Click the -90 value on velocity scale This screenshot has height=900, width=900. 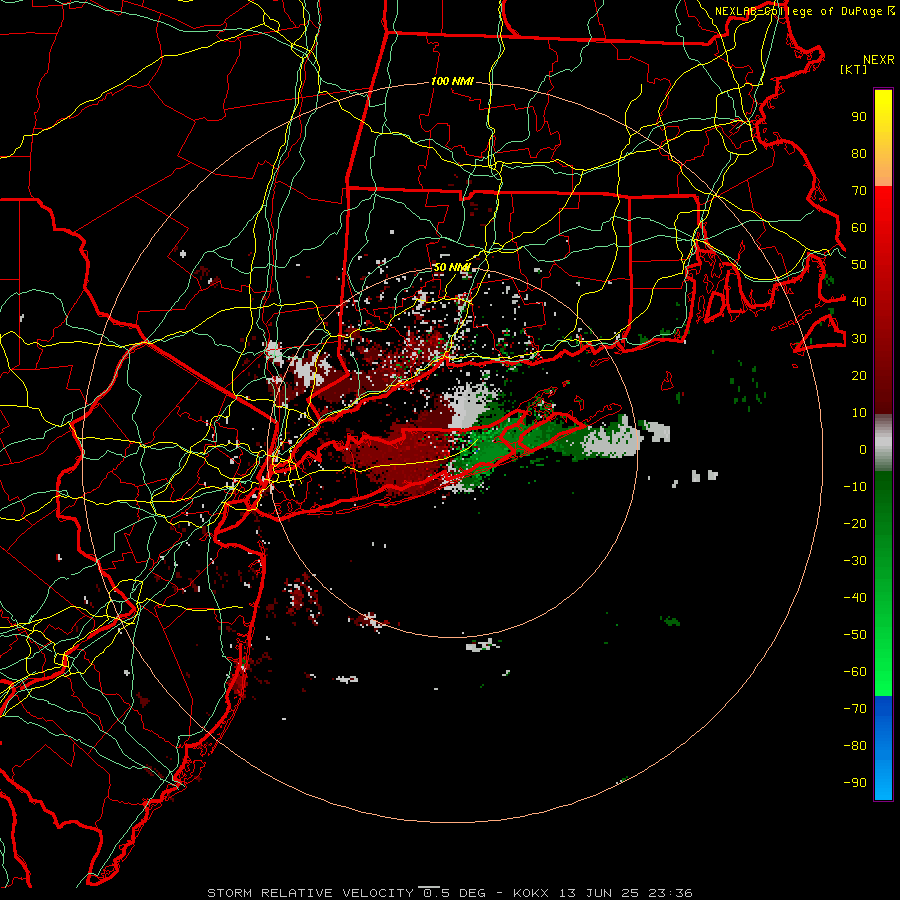click(x=855, y=782)
